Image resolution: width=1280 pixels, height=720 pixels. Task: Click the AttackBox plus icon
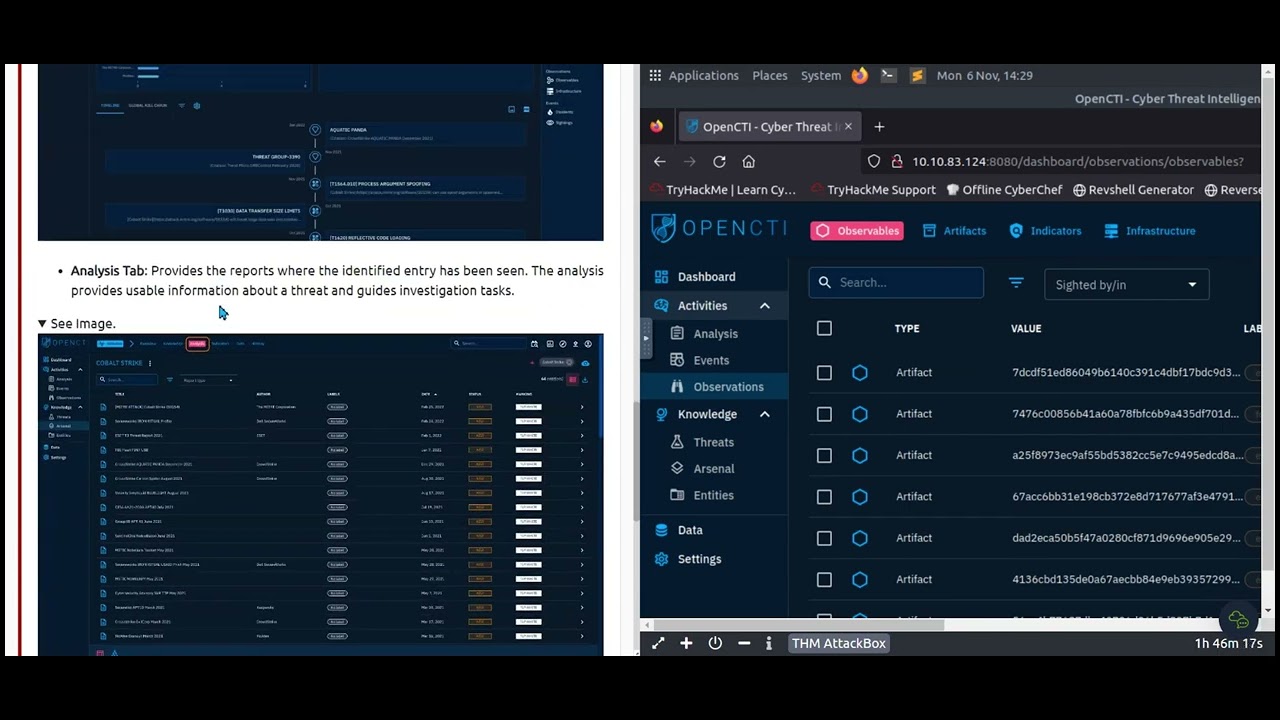pyautogui.click(x=686, y=643)
